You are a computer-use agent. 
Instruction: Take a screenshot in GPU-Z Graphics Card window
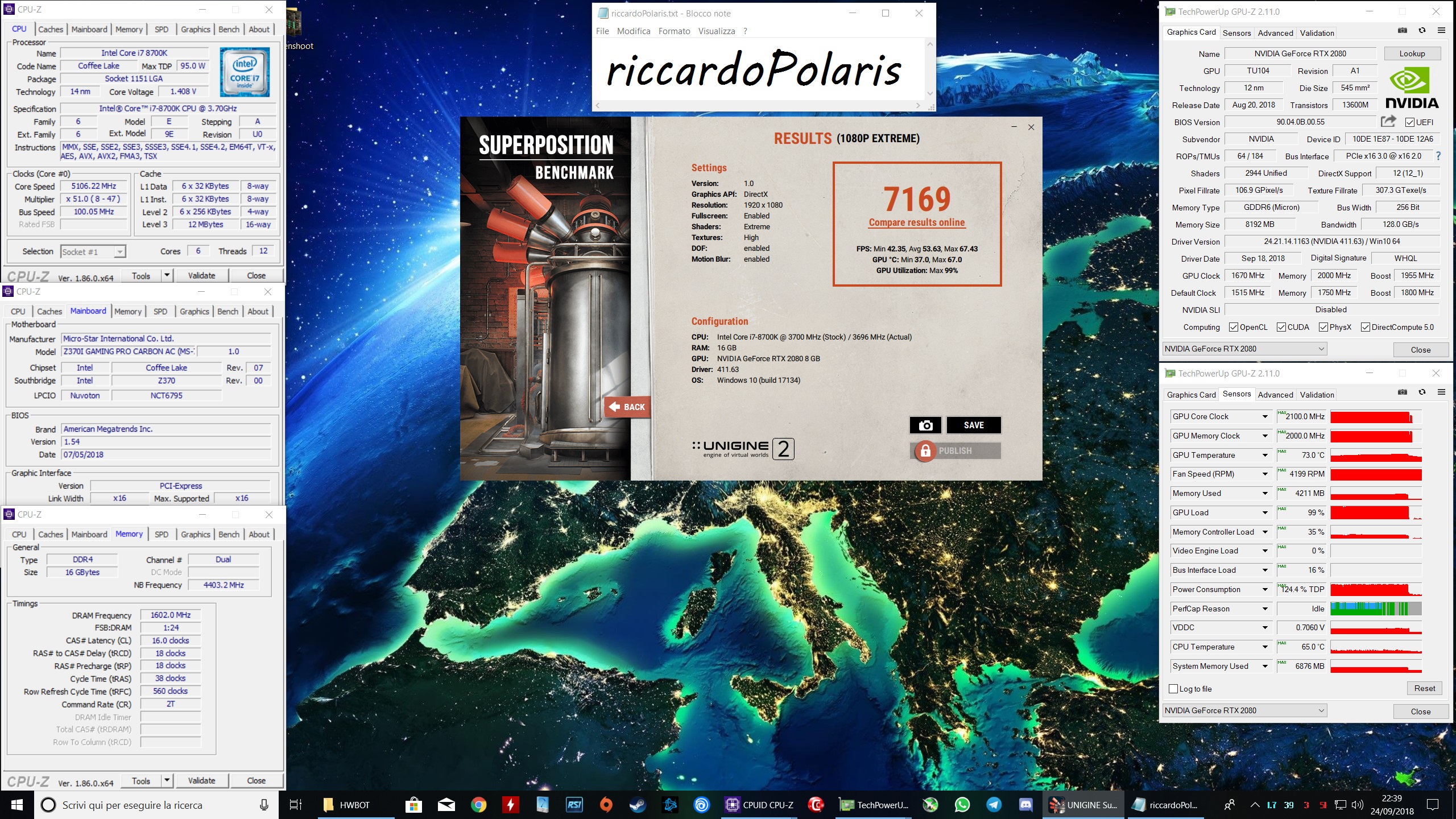coord(1403,31)
